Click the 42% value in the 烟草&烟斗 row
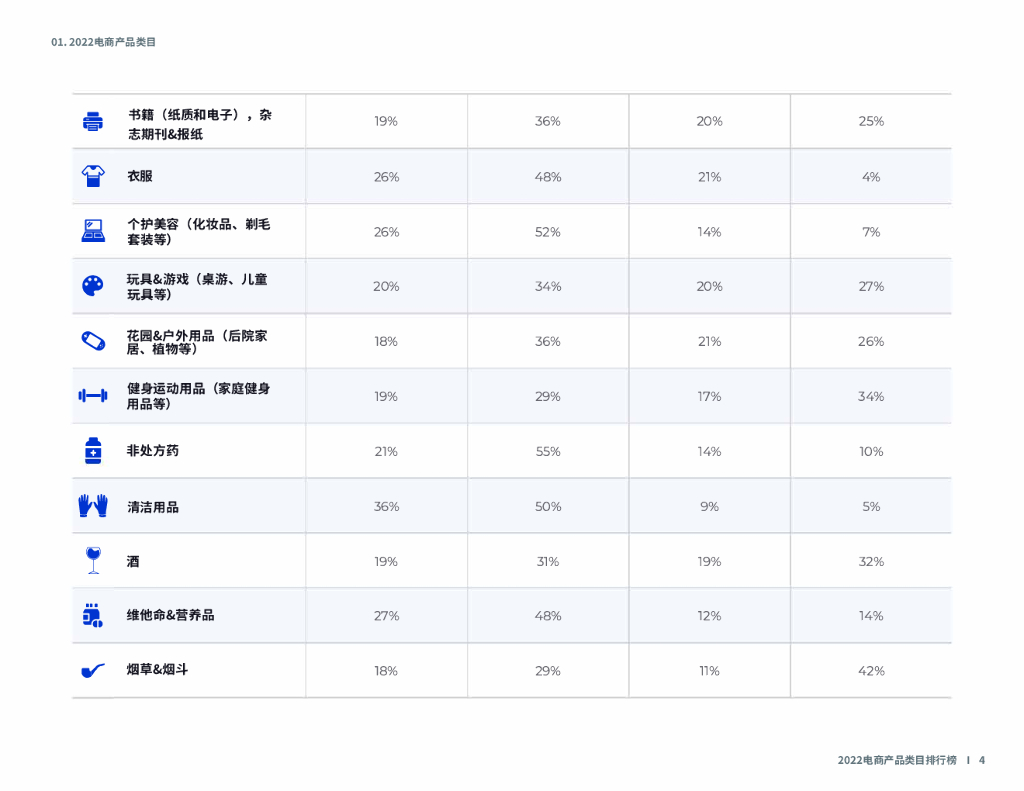The height and width of the screenshot is (791, 1024). coord(871,671)
